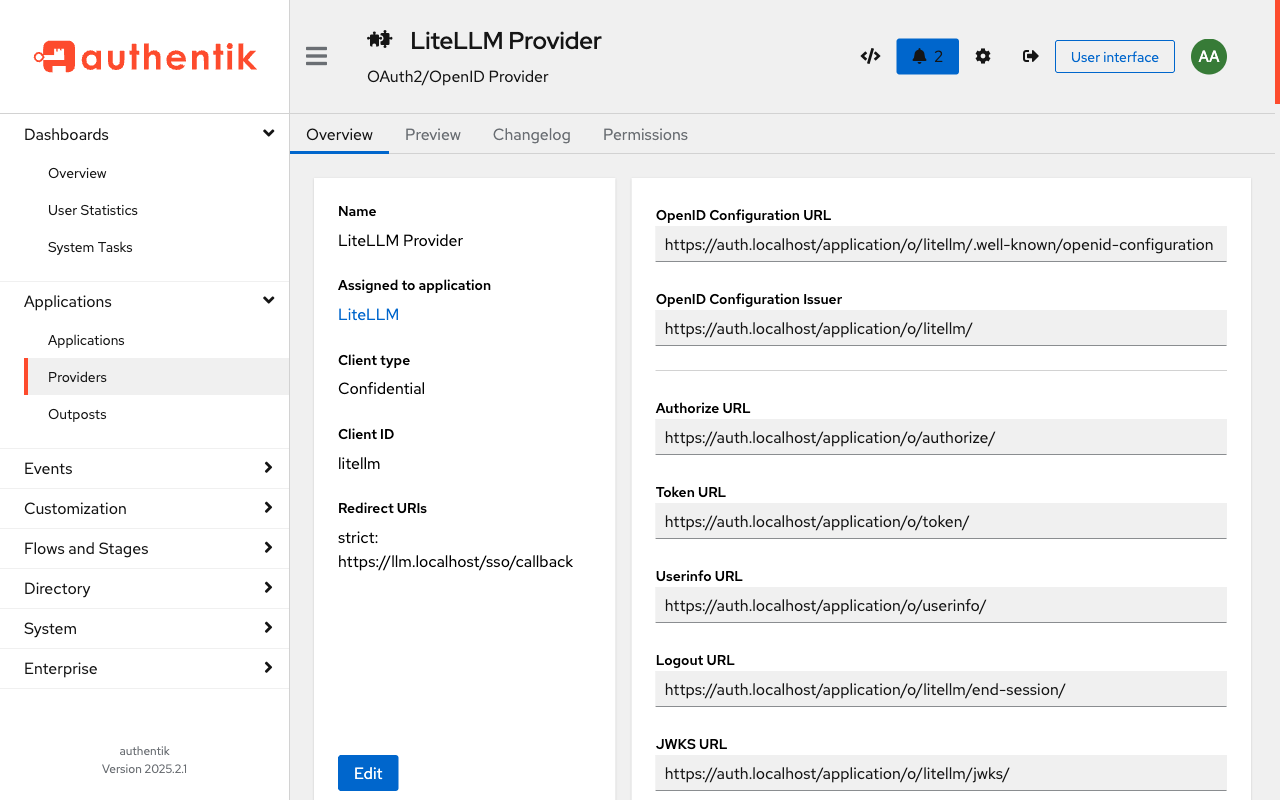
Task: Expand Flows and Stages section
Action: point(145,548)
